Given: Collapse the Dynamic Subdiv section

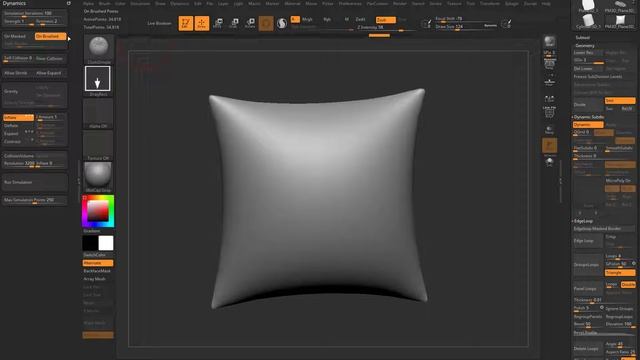Looking at the screenshot, I should pos(588,117).
